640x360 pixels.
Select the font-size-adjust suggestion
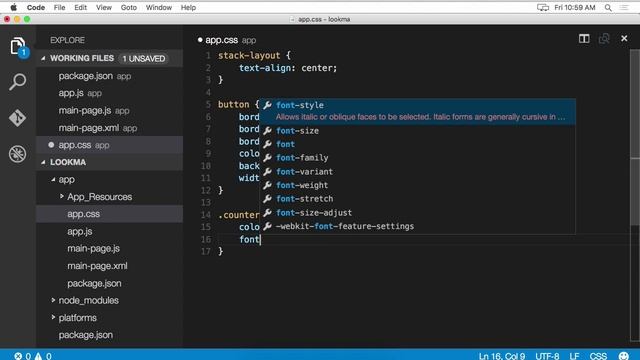click(418, 212)
